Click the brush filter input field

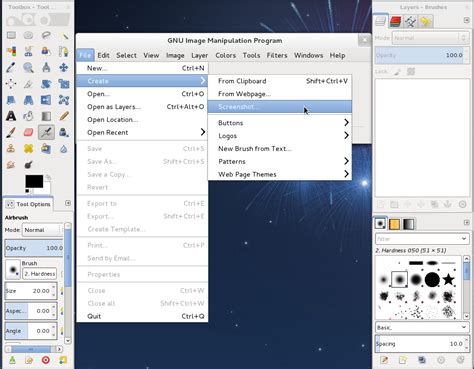418,239
